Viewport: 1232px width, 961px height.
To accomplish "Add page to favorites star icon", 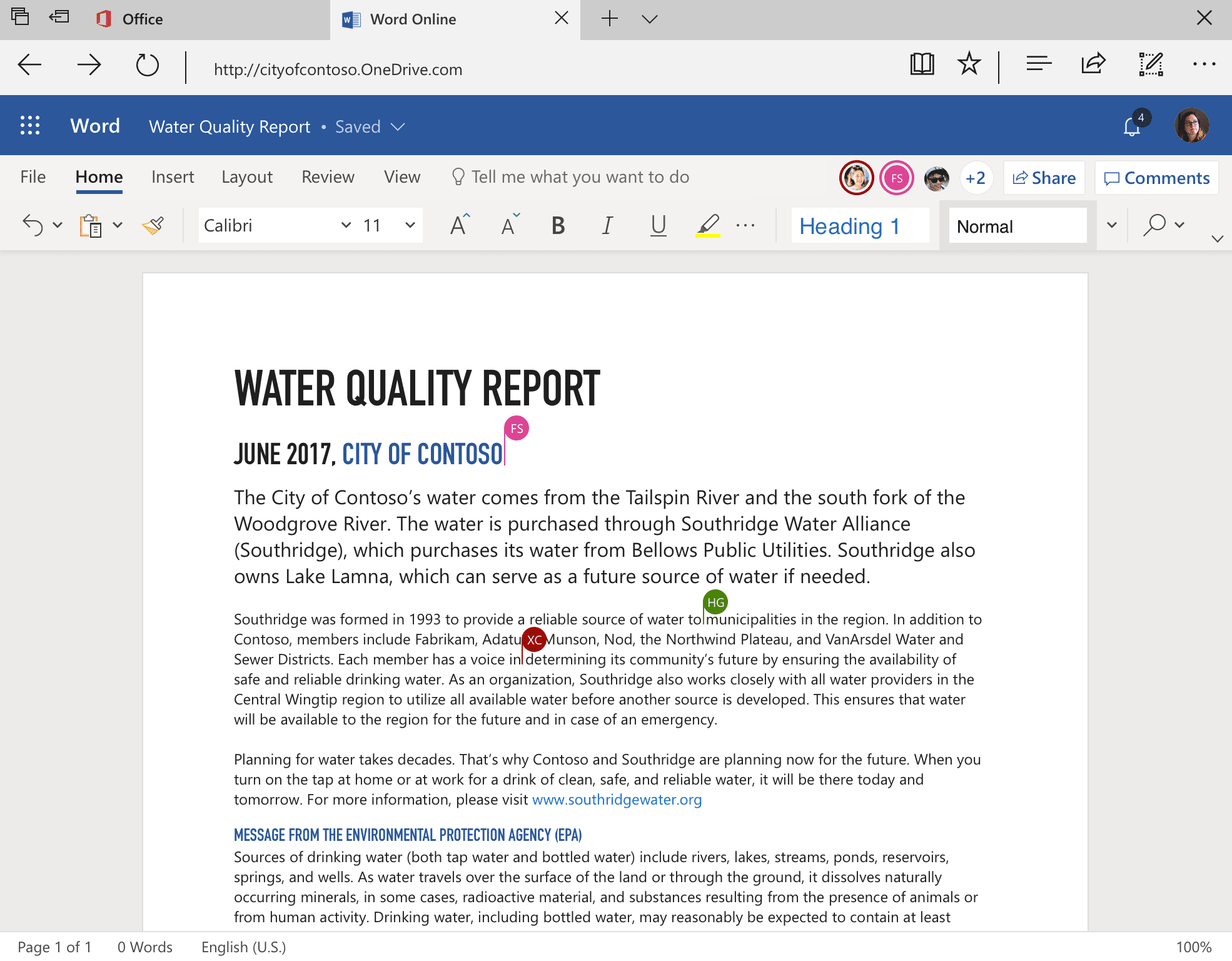I will 969,64.
